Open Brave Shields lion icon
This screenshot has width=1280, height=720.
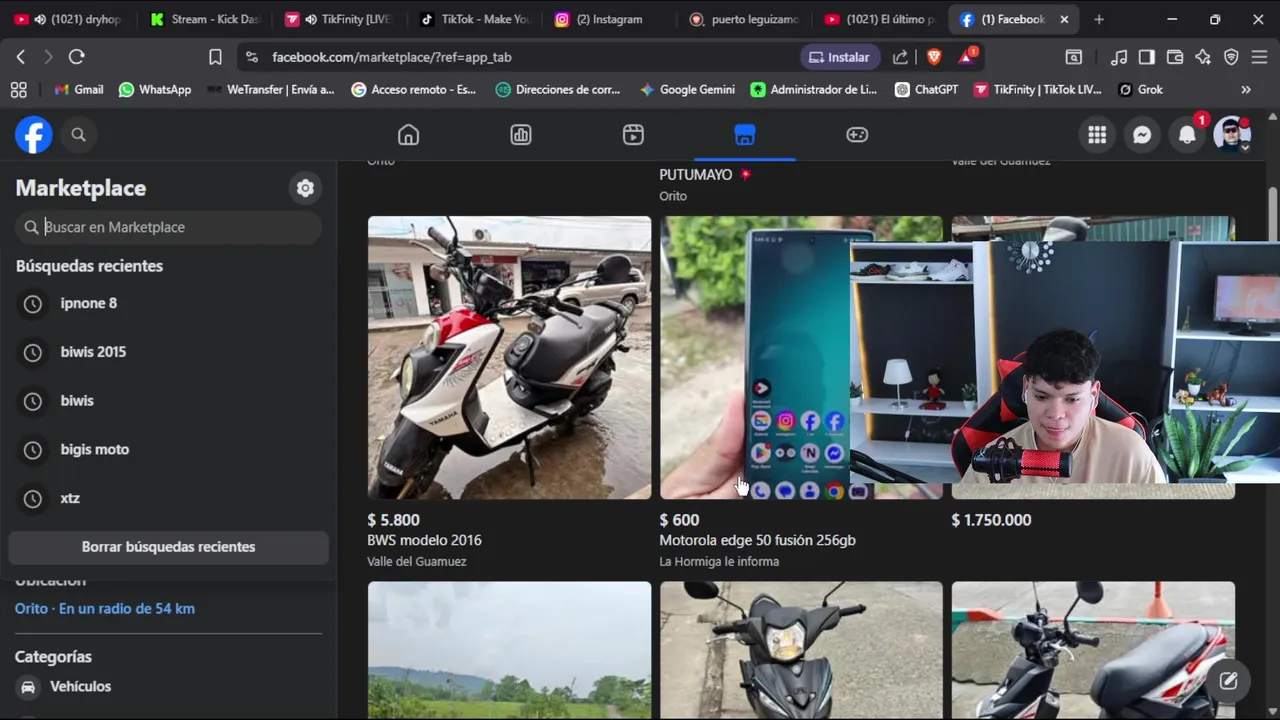point(934,57)
